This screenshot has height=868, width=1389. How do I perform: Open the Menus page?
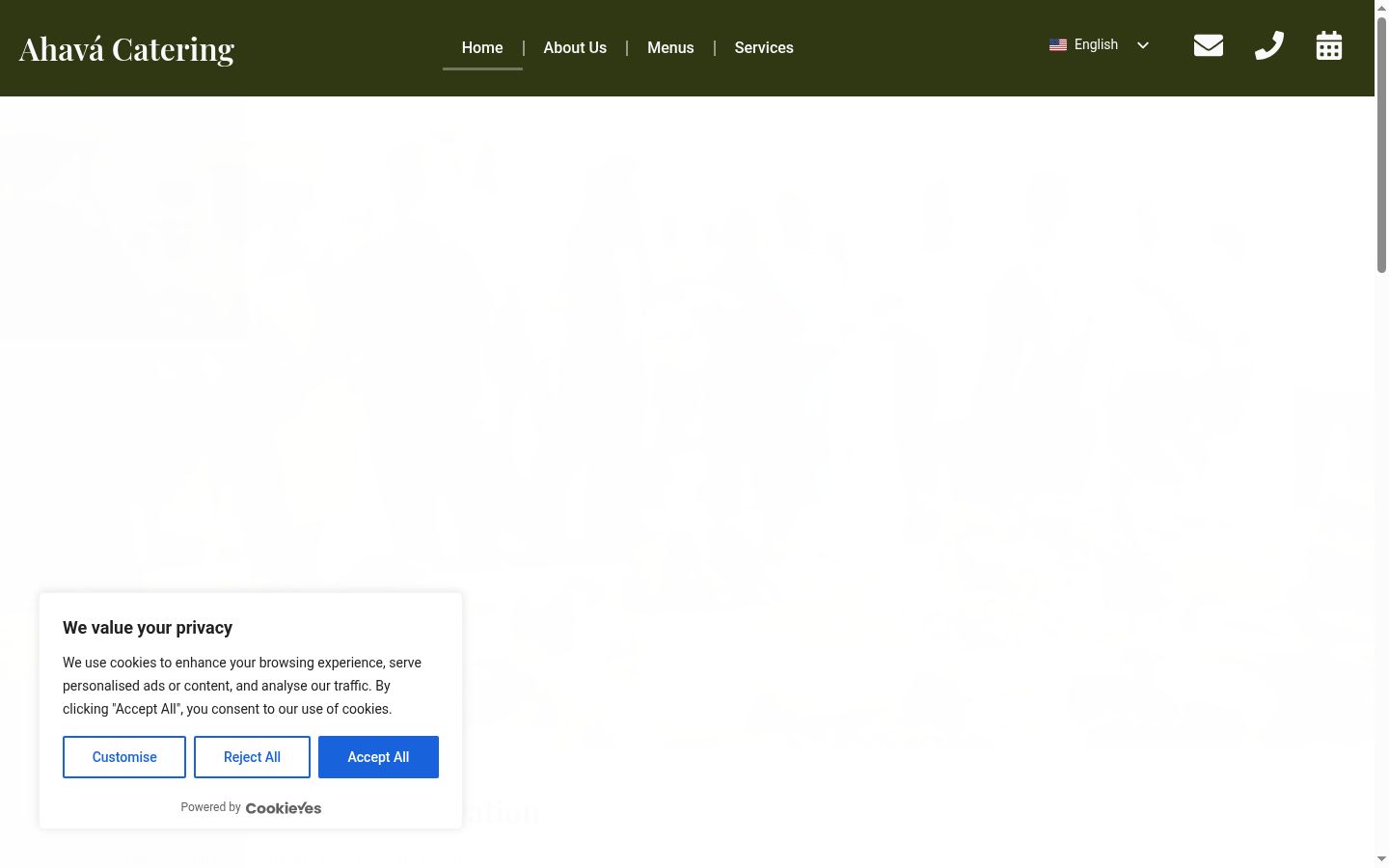point(670,48)
